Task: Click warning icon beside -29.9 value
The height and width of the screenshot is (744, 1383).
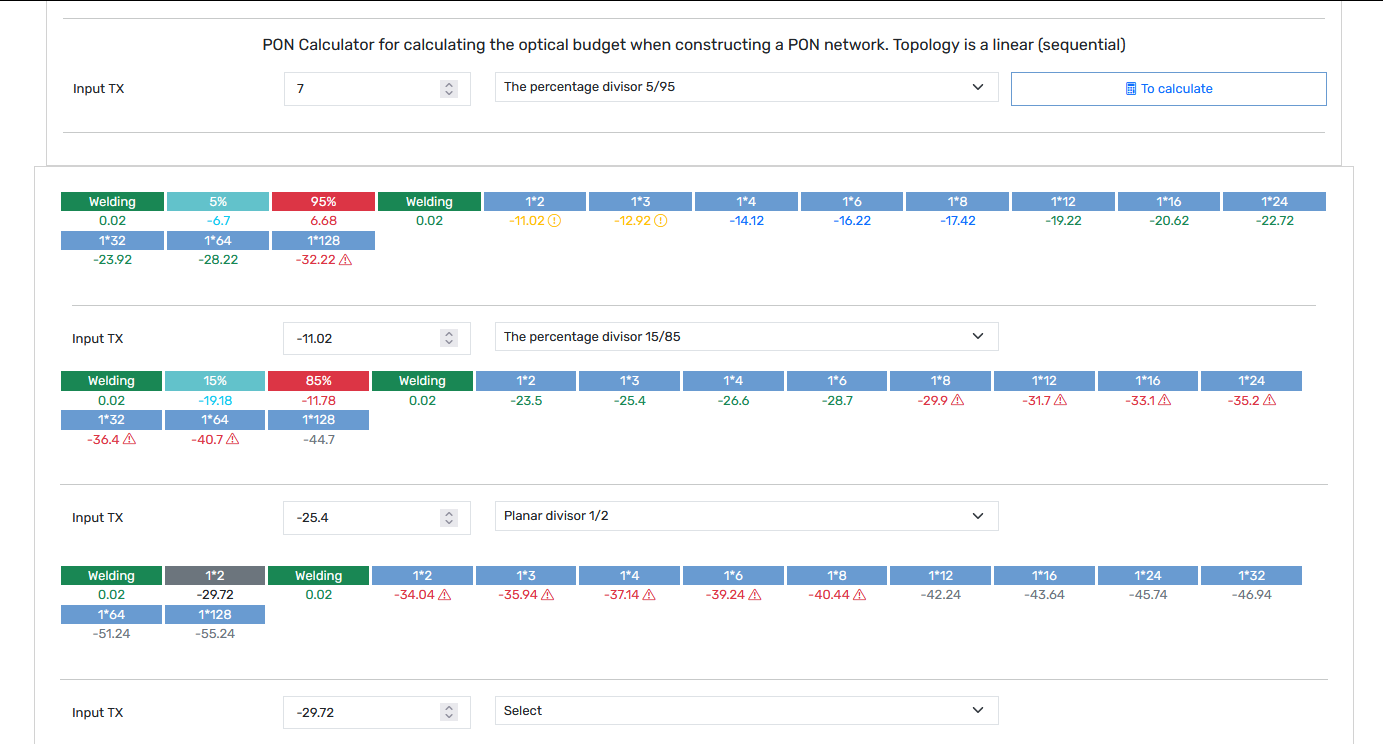Action: click(x=957, y=400)
